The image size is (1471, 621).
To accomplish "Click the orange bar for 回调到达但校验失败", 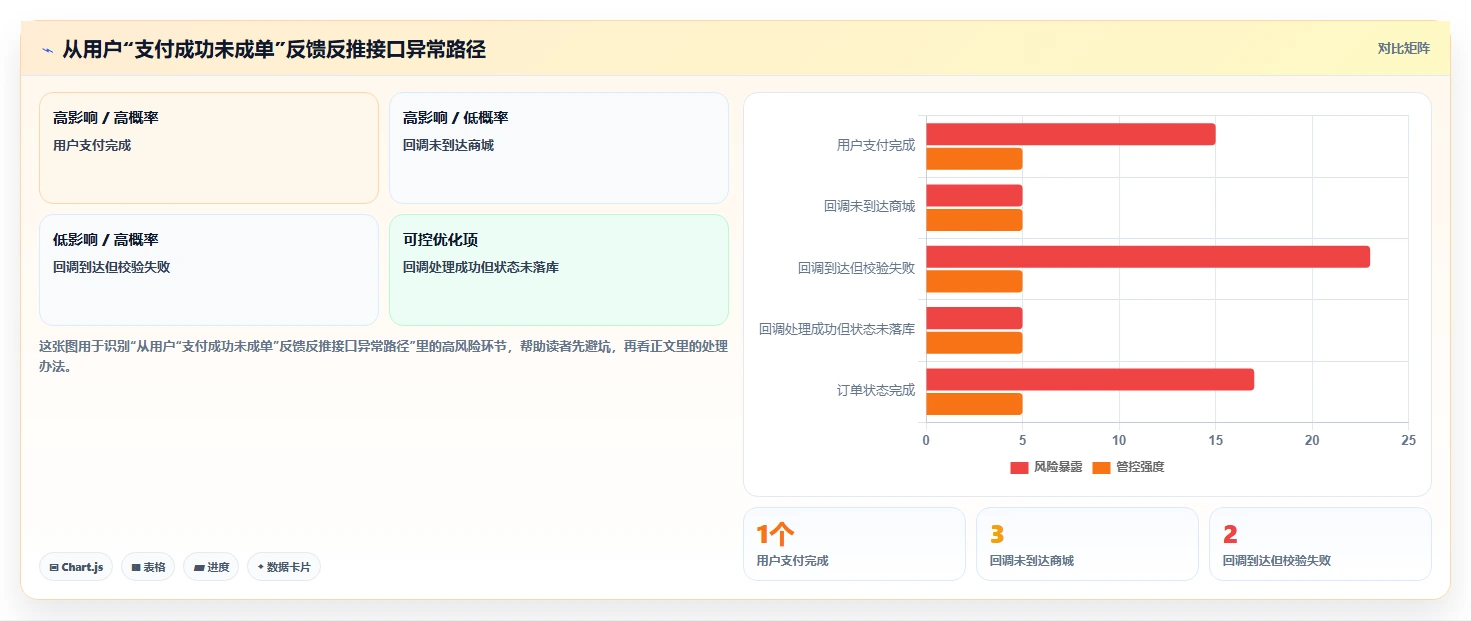I will coord(974,281).
